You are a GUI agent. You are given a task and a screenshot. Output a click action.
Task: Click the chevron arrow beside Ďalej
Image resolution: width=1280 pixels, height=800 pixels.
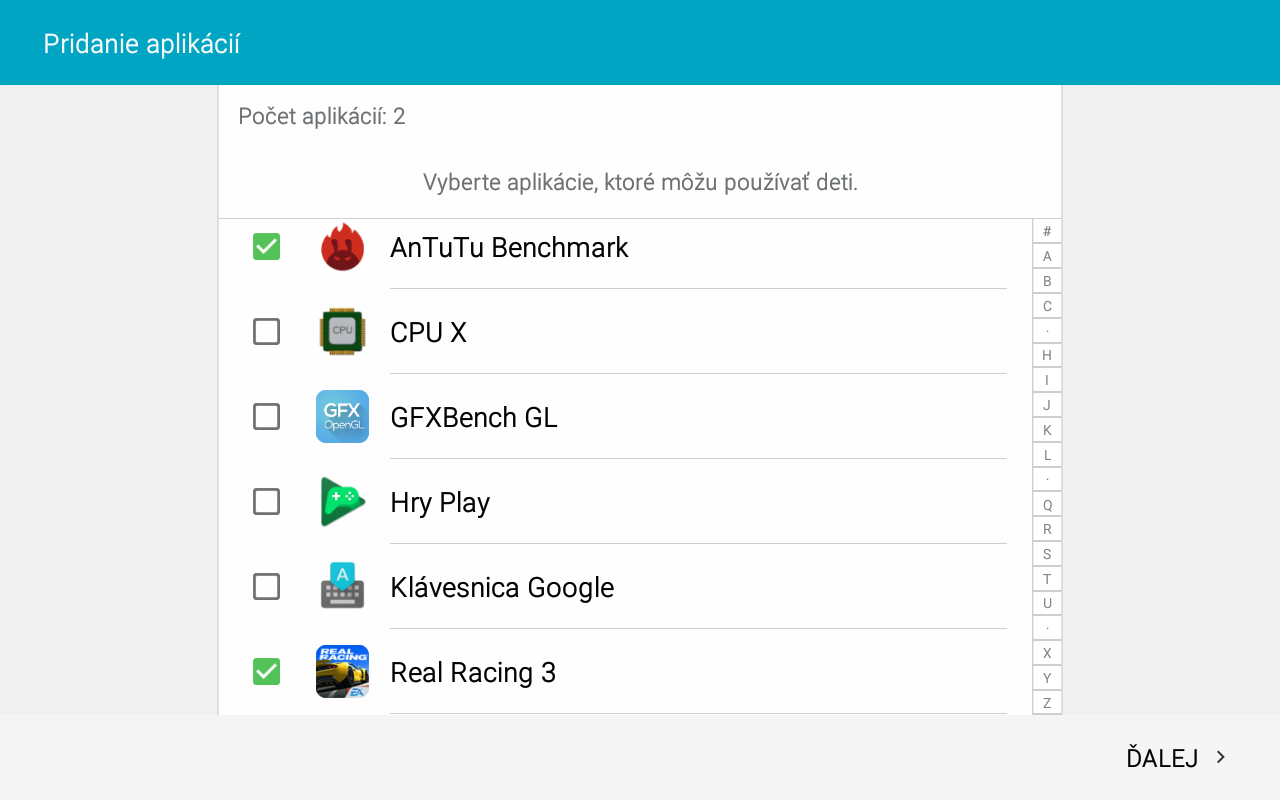coord(1220,758)
